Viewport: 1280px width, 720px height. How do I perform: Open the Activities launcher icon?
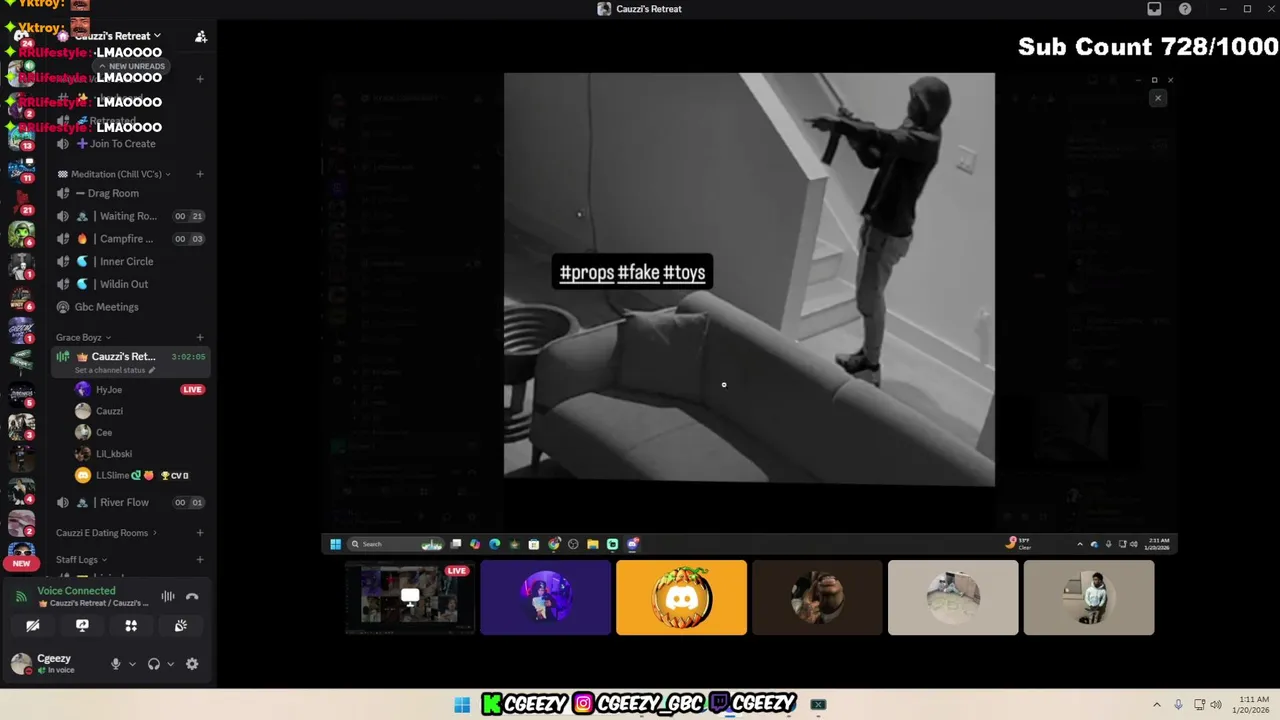[x=131, y=625]
